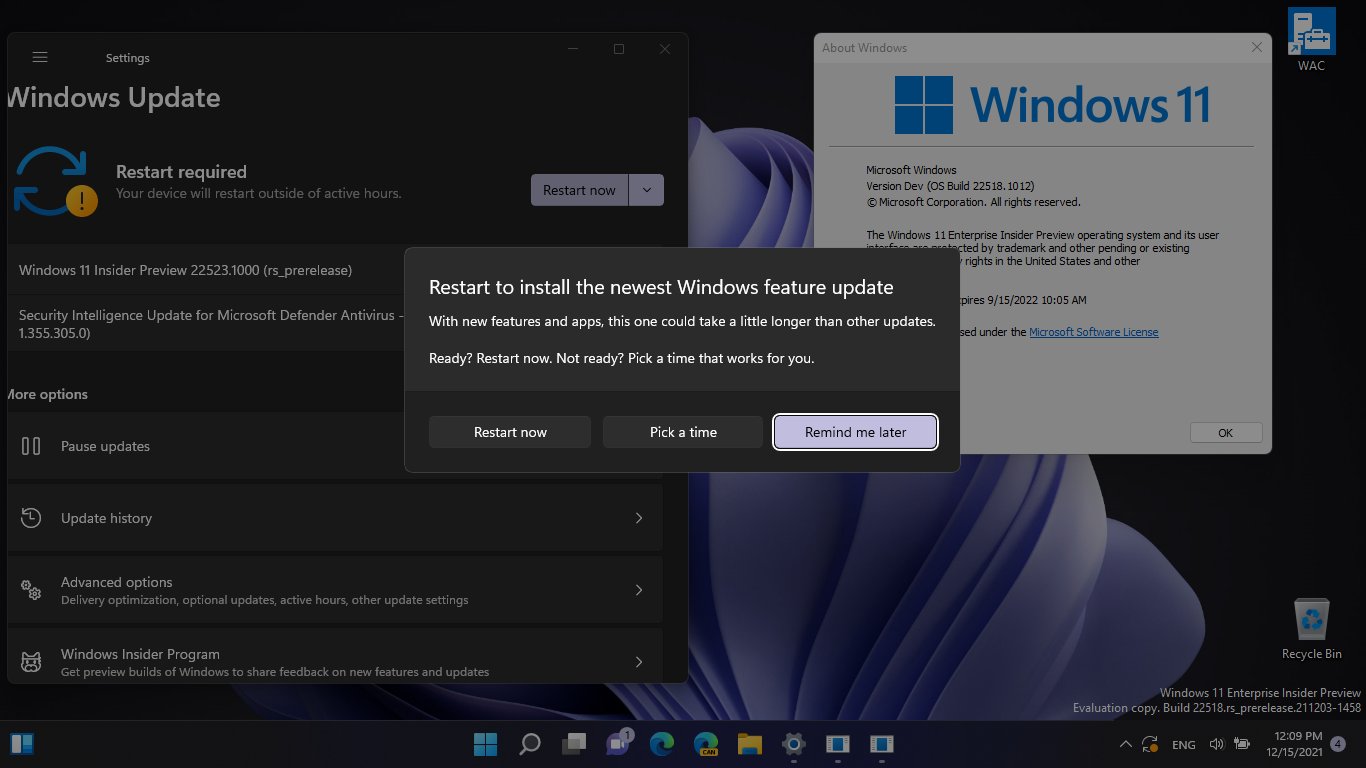This screenshot has width=1366, height=768.
Task: Click the Windows Insider Program label
Action: click(x=140, y=654)
